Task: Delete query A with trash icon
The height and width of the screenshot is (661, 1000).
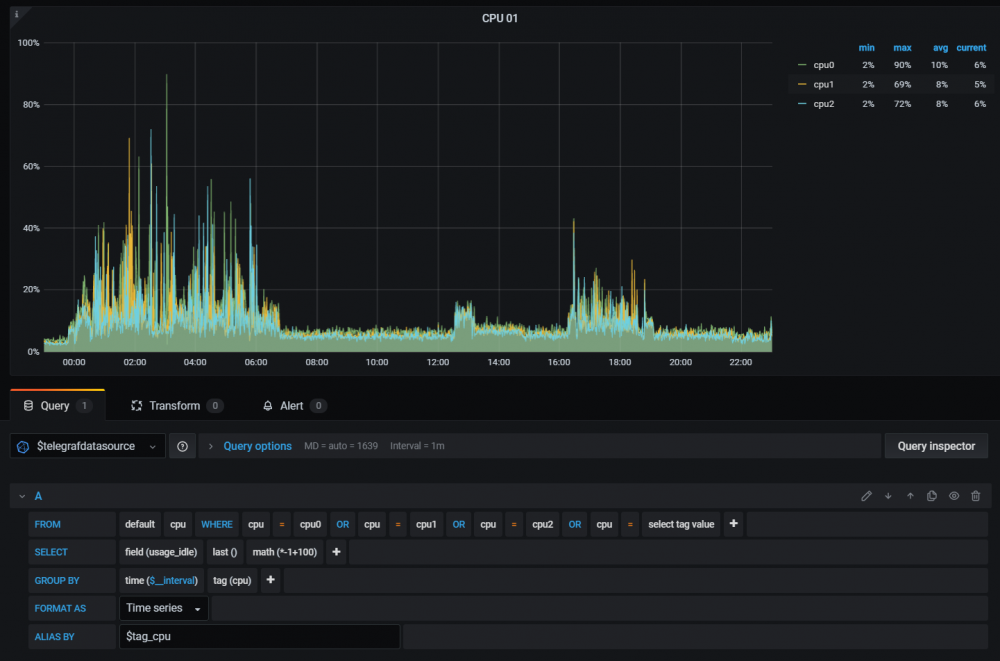Action: tap(976, 496)
